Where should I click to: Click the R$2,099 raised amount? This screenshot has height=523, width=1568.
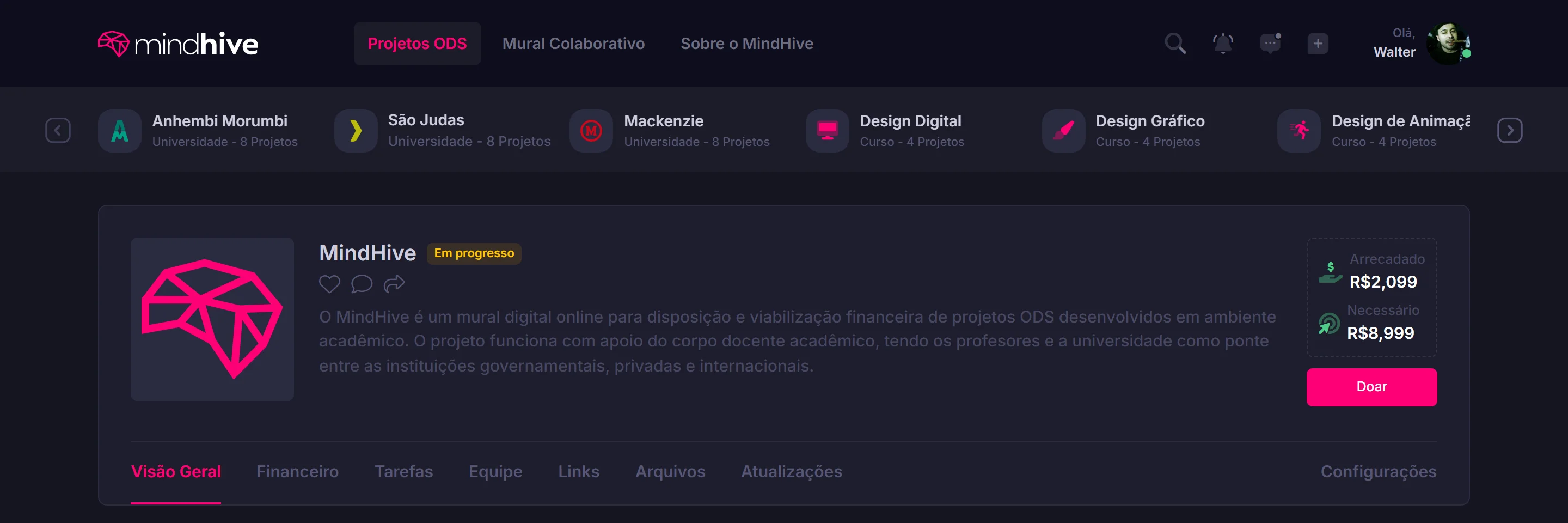[1383, 282]
